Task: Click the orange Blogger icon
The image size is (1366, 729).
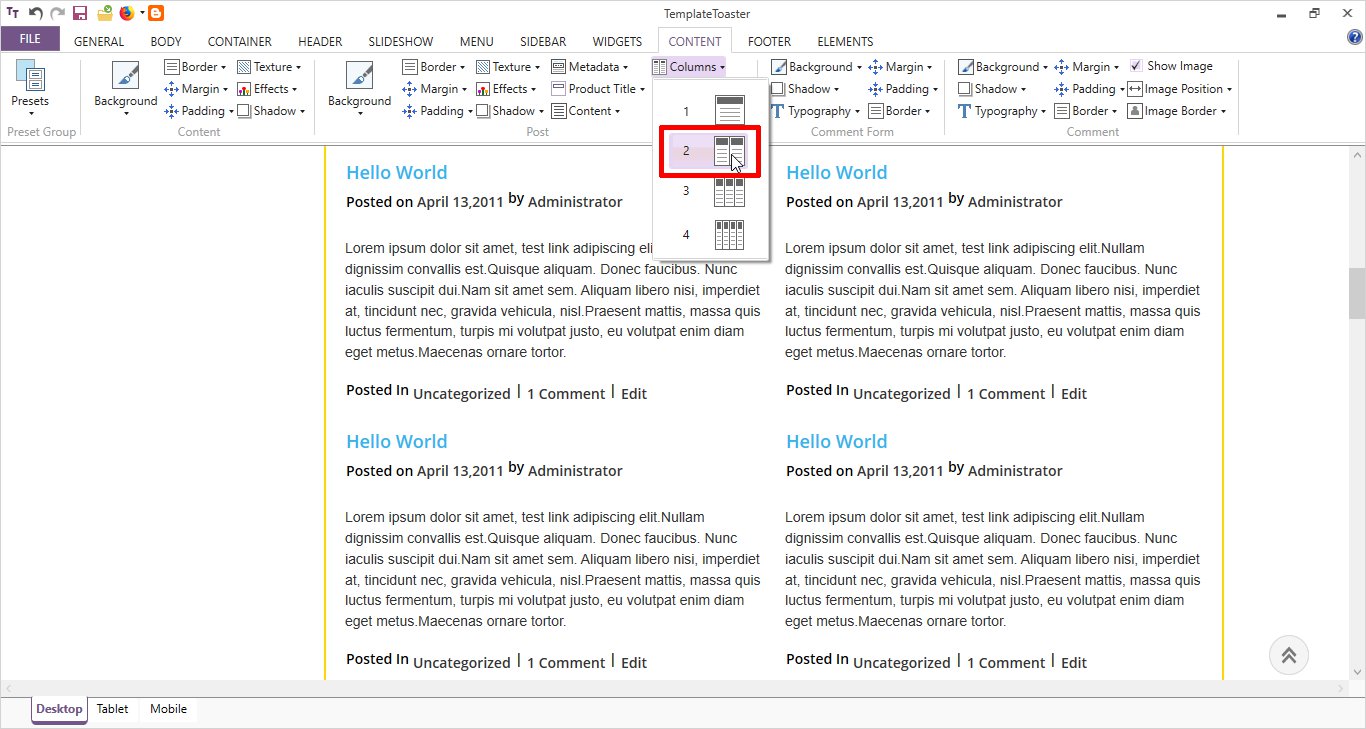Action: click(x=156, y=13)
